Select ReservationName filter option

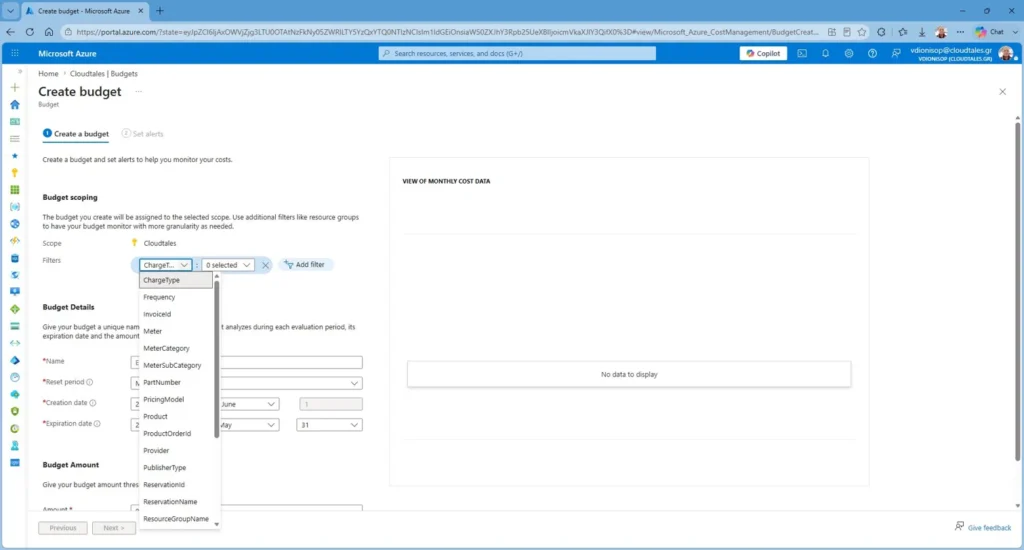[x=176, y=502]
